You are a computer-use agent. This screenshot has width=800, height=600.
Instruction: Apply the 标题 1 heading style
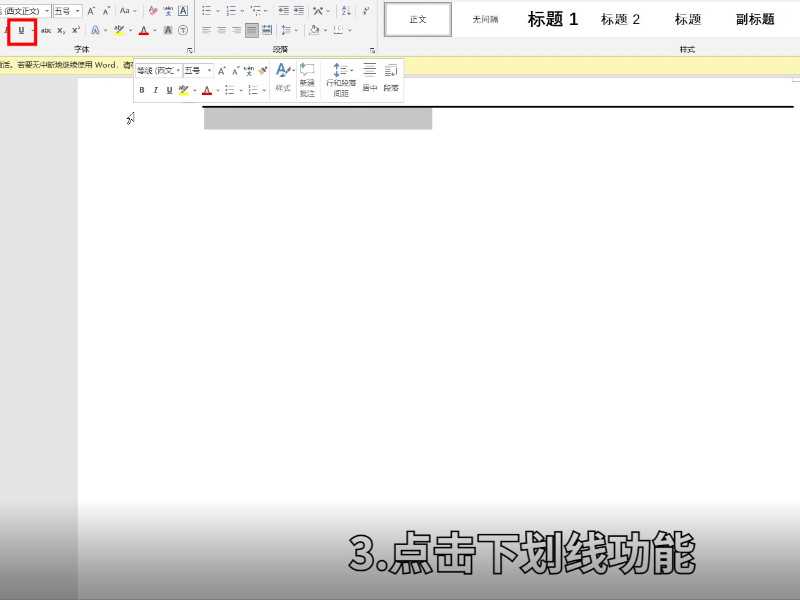553,18
